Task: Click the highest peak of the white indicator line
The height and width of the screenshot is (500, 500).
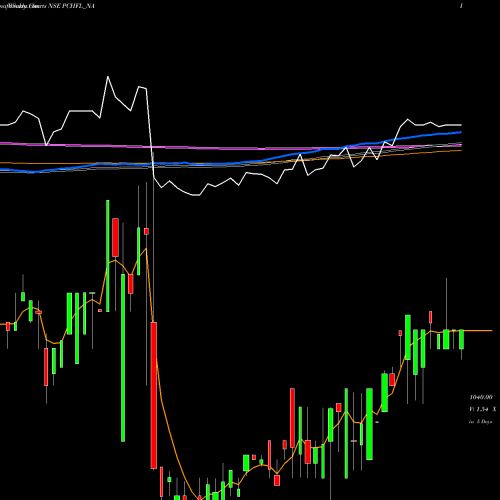Action: tap(108, 77)
